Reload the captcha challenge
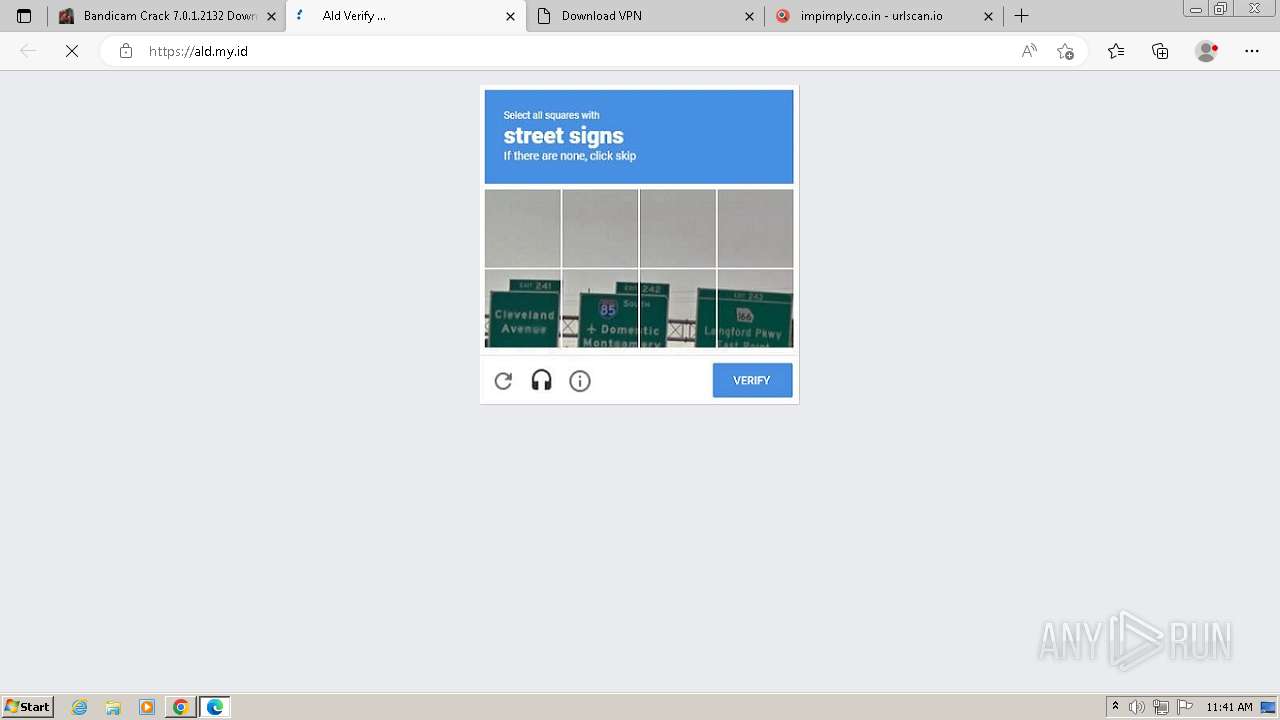The width and height of the screenshot is (1280, 720). [503, 381]
